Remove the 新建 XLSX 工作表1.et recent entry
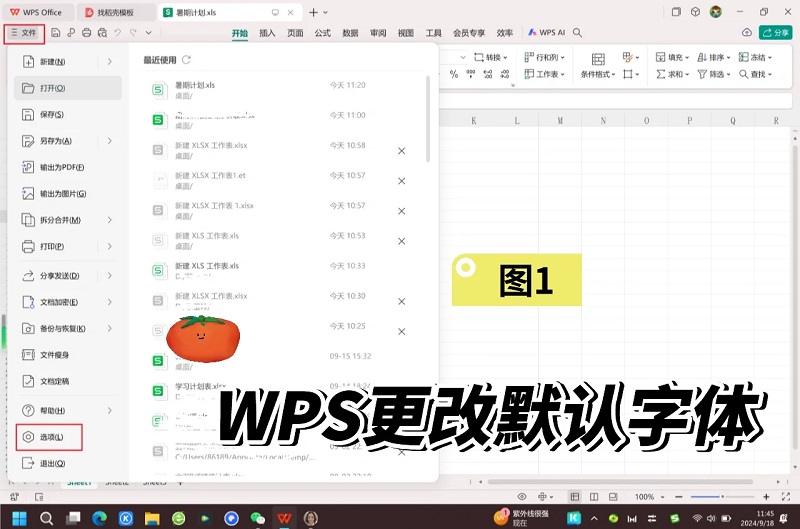The height and width of the screenshot is (529, 800). 402,181
